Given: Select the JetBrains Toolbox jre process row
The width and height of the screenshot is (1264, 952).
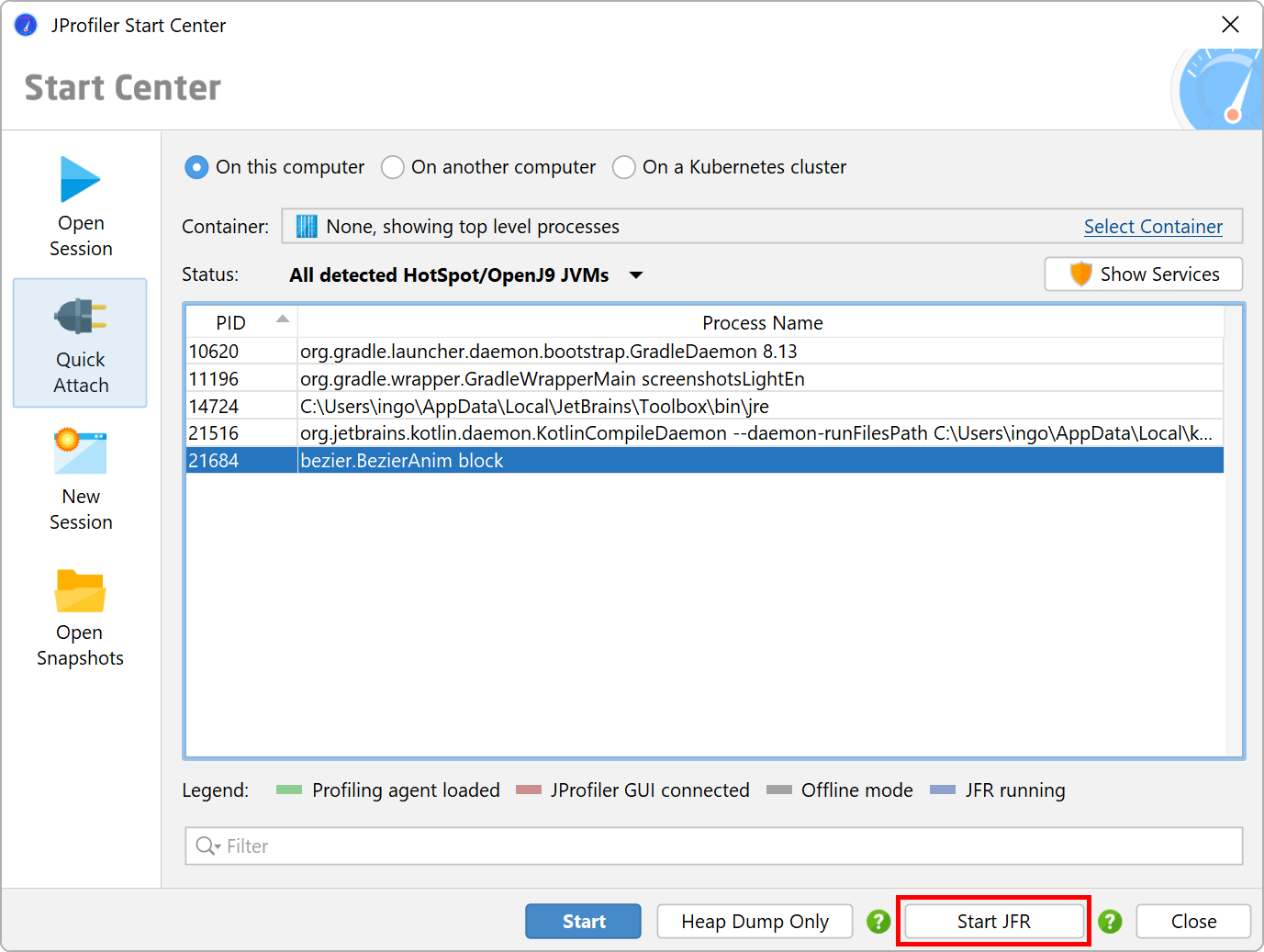Looking at the screenshot, I should click(x=705, y=406).
